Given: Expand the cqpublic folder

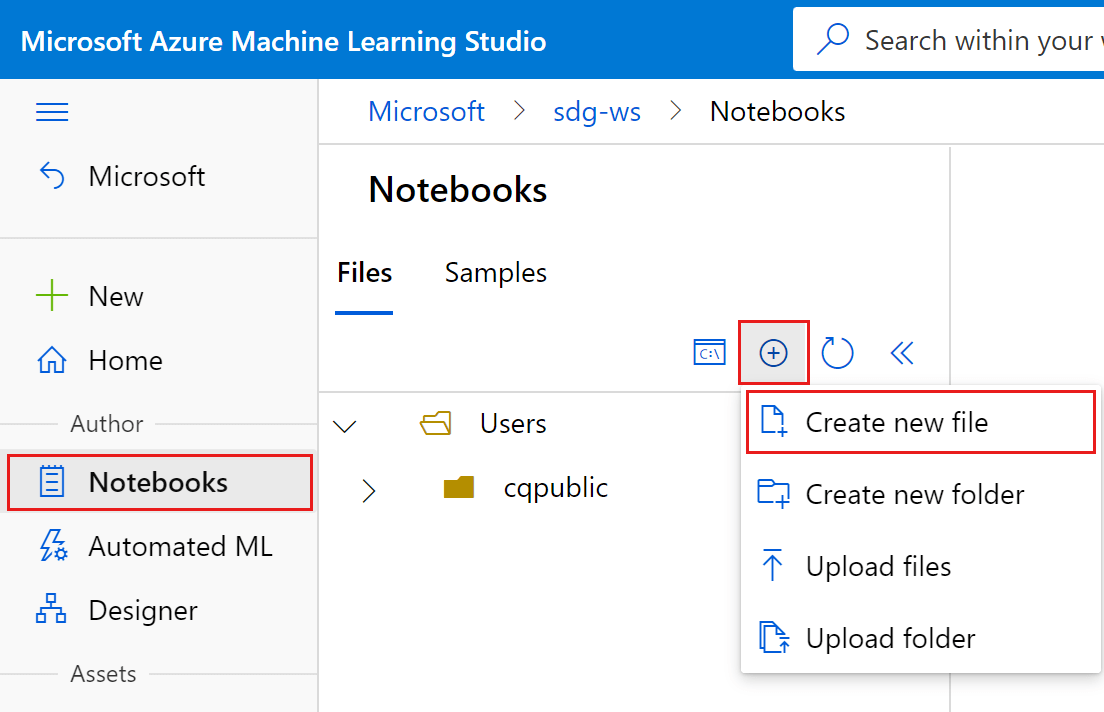Looking at the screenshot, I should coord(370,489).
